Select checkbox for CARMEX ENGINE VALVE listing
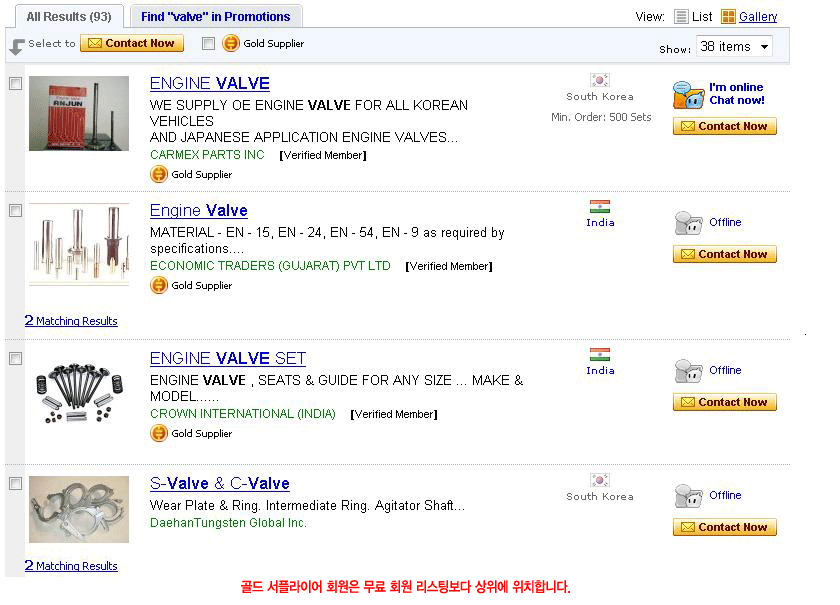 tap(16, 83)
